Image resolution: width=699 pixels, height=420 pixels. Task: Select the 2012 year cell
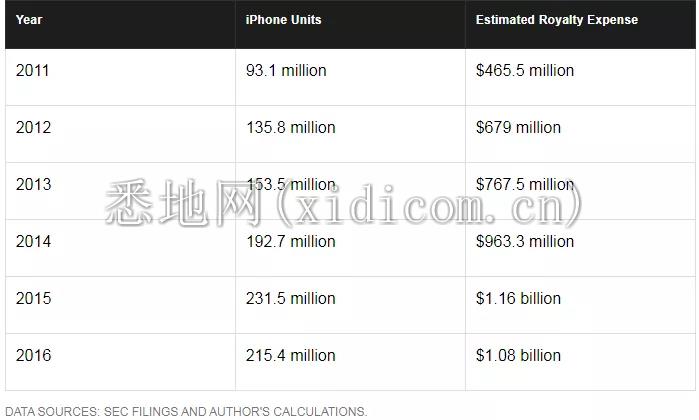coord(120,134)
